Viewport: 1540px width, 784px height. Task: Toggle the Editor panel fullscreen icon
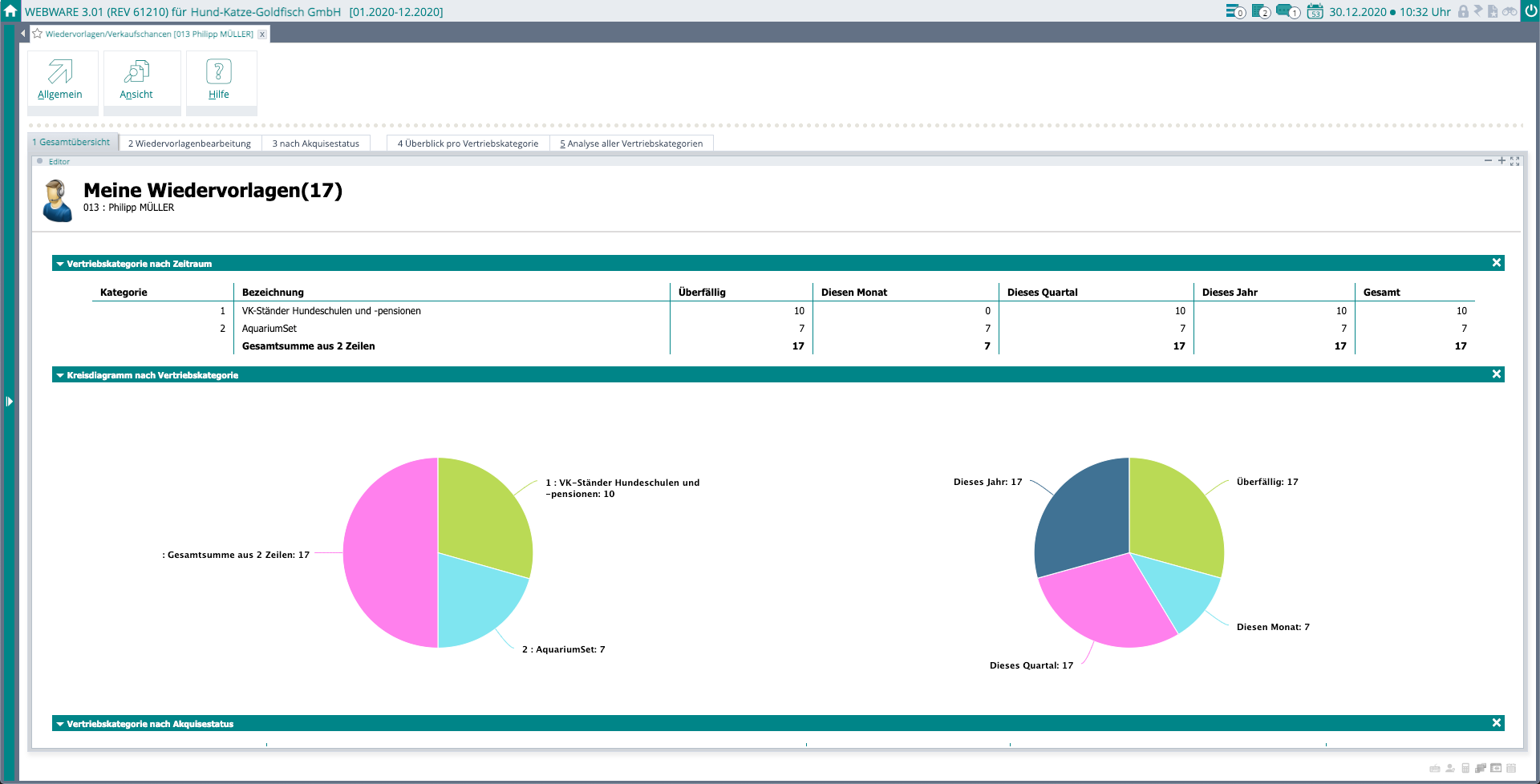coord(1515,161)
